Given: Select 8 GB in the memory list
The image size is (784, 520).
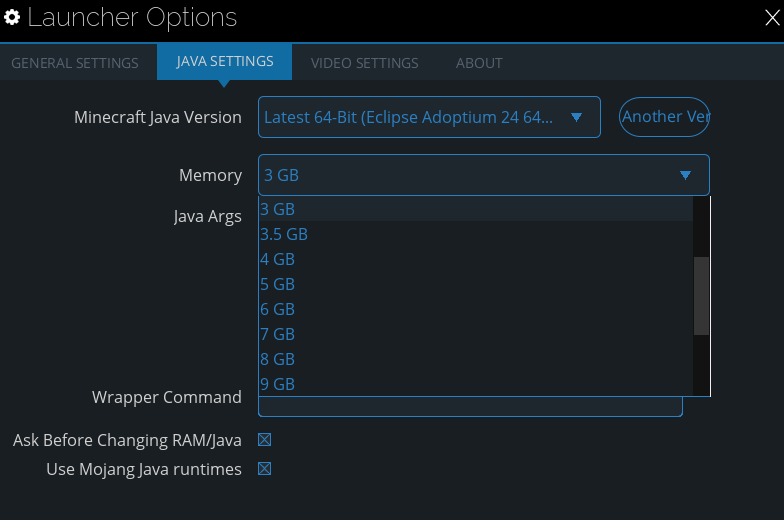Looking at the screenshot, I should click(278, 359).
